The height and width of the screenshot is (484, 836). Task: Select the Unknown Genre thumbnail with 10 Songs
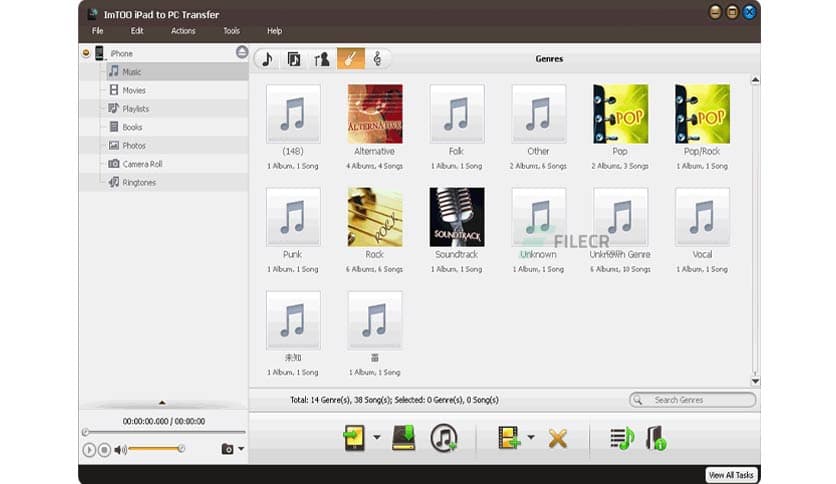[x=621, y=217]
